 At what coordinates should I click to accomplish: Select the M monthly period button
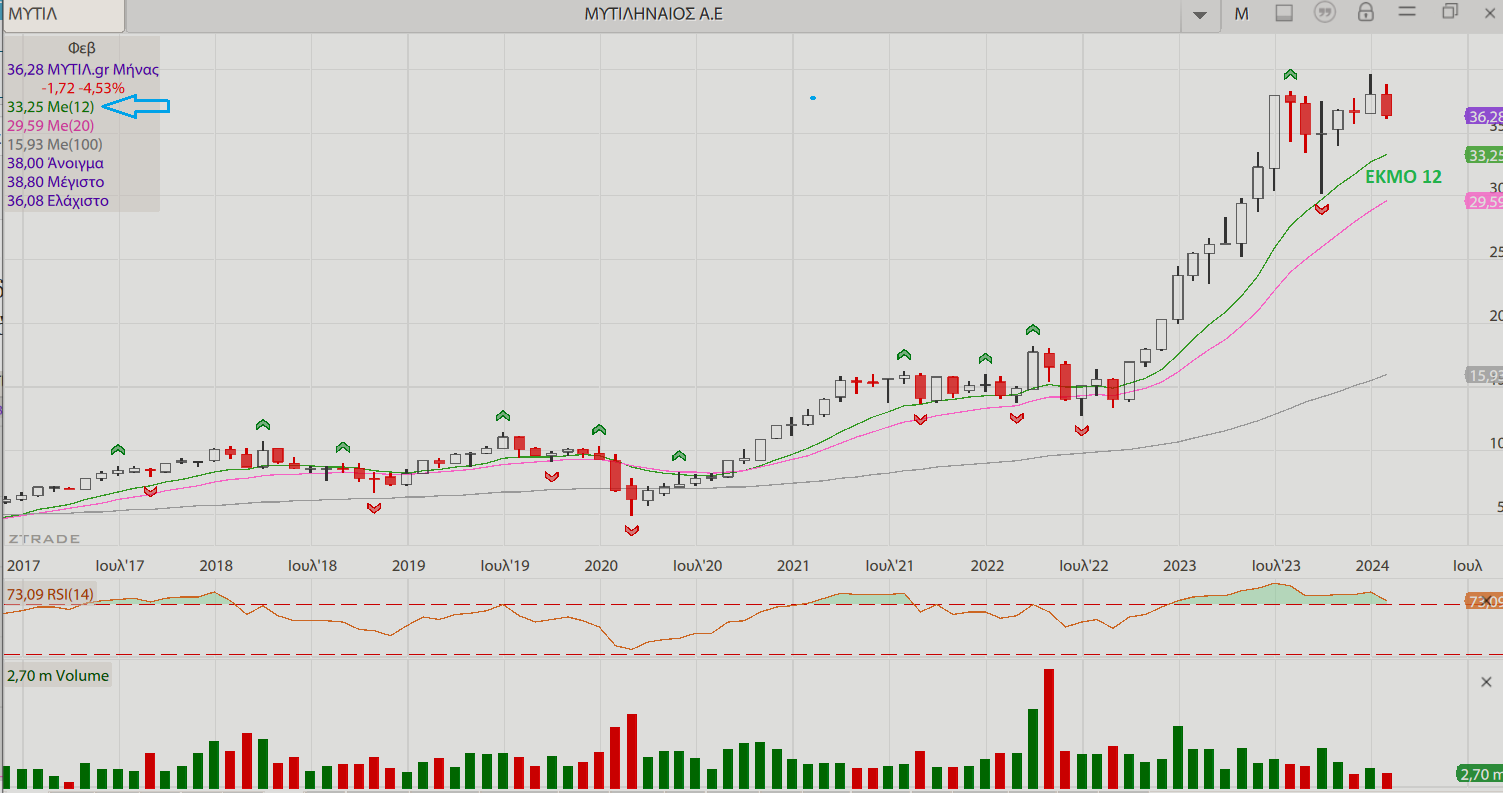[1241, 14]
